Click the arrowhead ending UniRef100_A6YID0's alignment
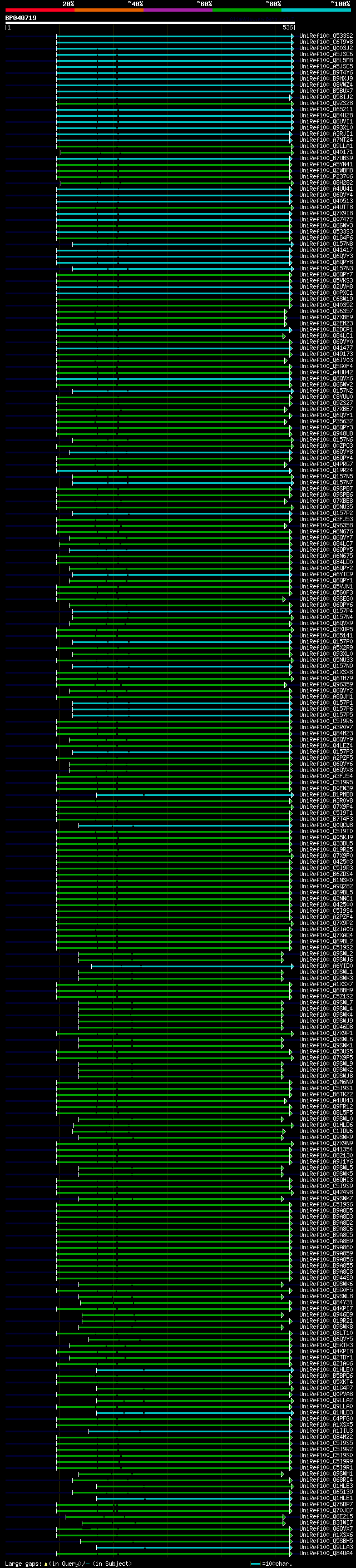356x1568 pixels. (x=292, y=966)
